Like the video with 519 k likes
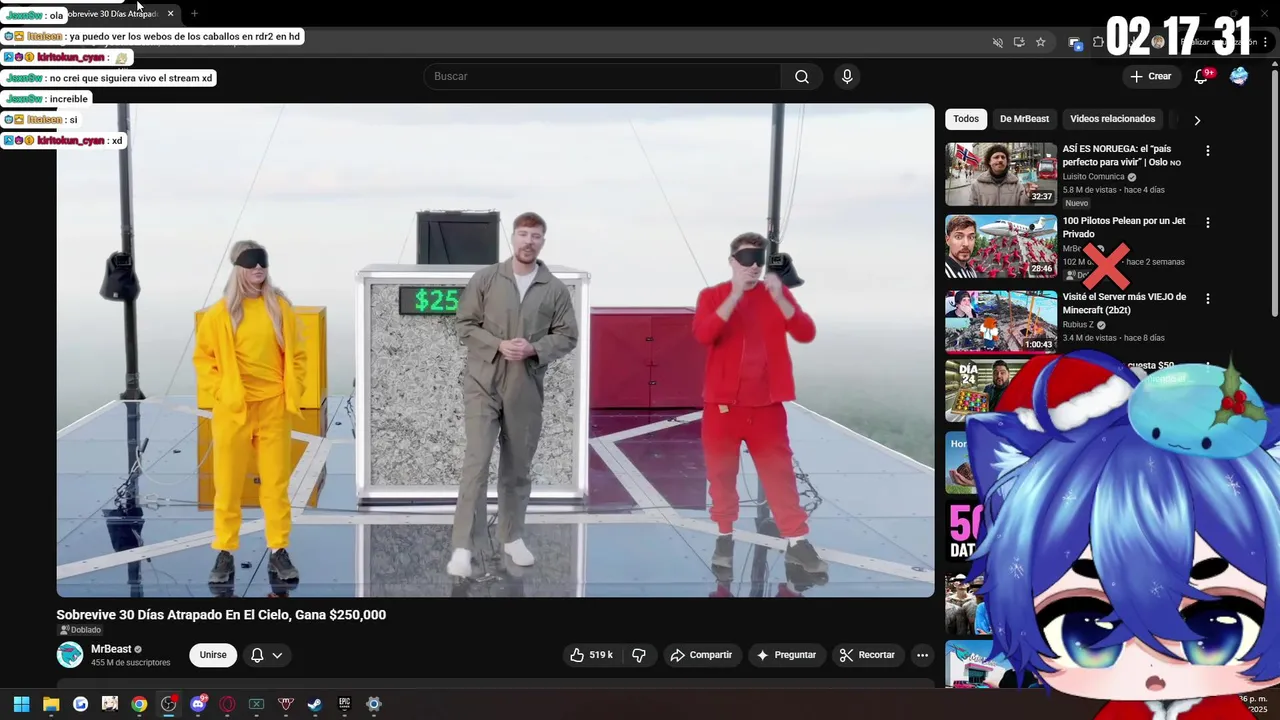Image resolution: width=1280 pixels, height=720 pixels. point(590,655)
